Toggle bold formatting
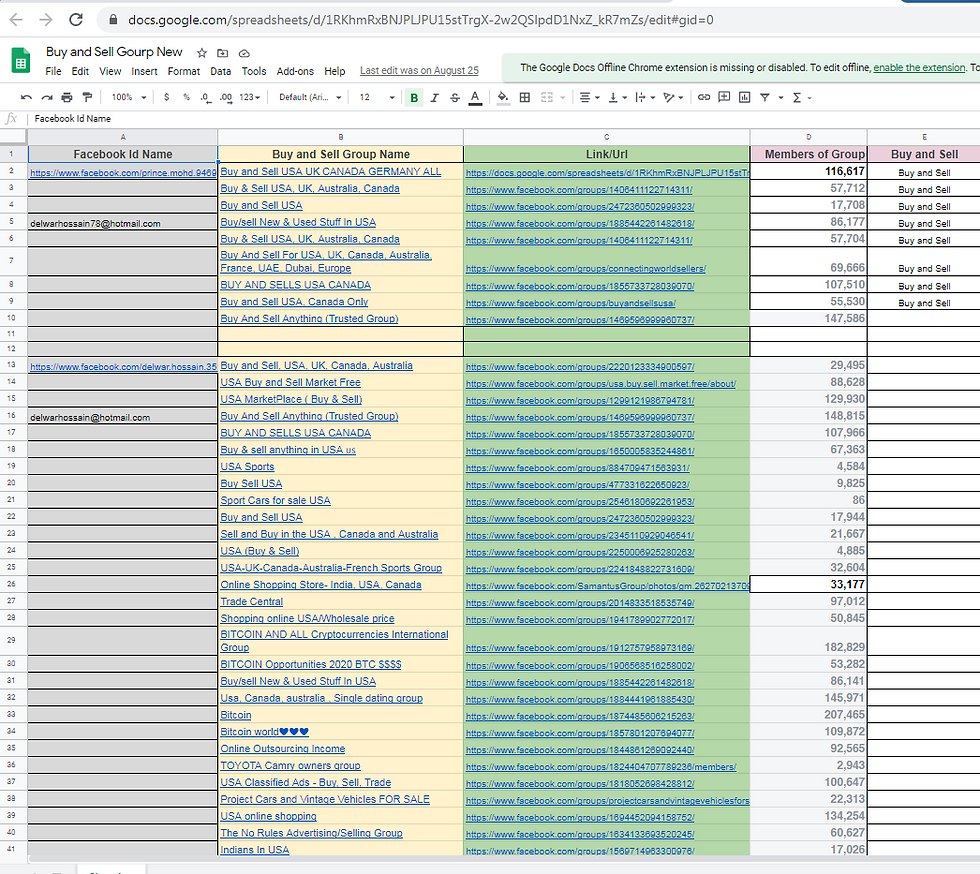 pos(414,98)
